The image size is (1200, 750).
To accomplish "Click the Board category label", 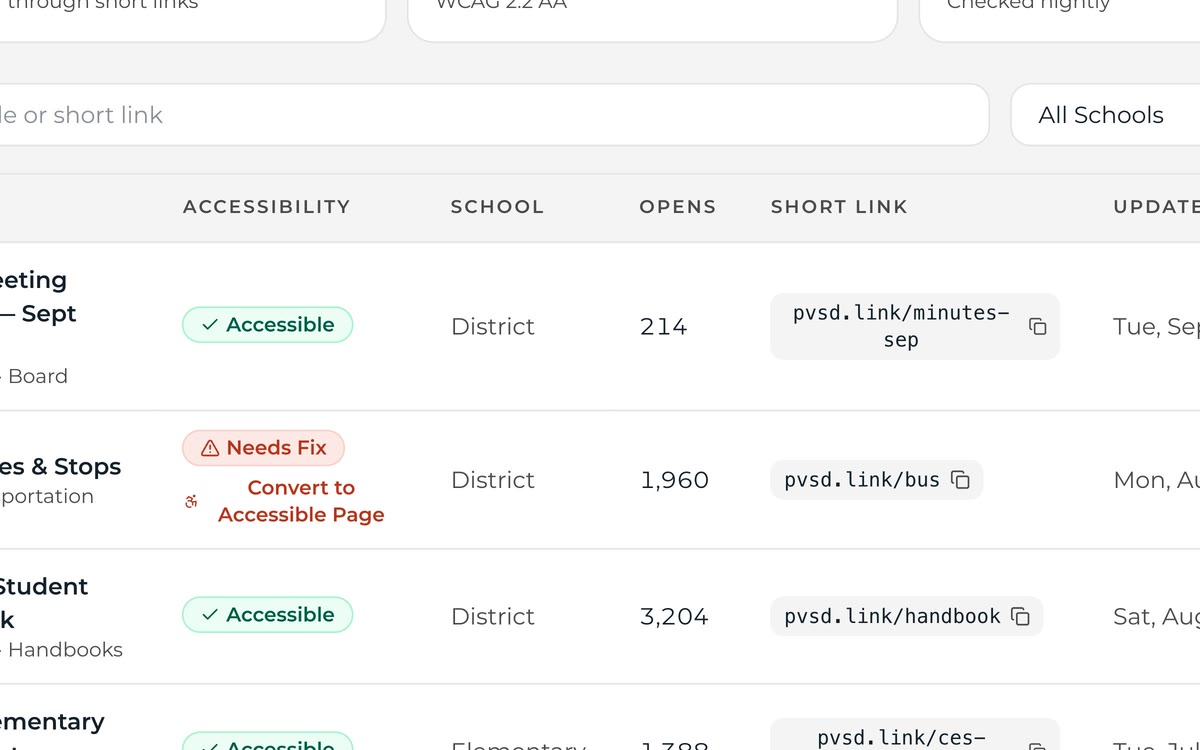I will (x=38, y=377).
